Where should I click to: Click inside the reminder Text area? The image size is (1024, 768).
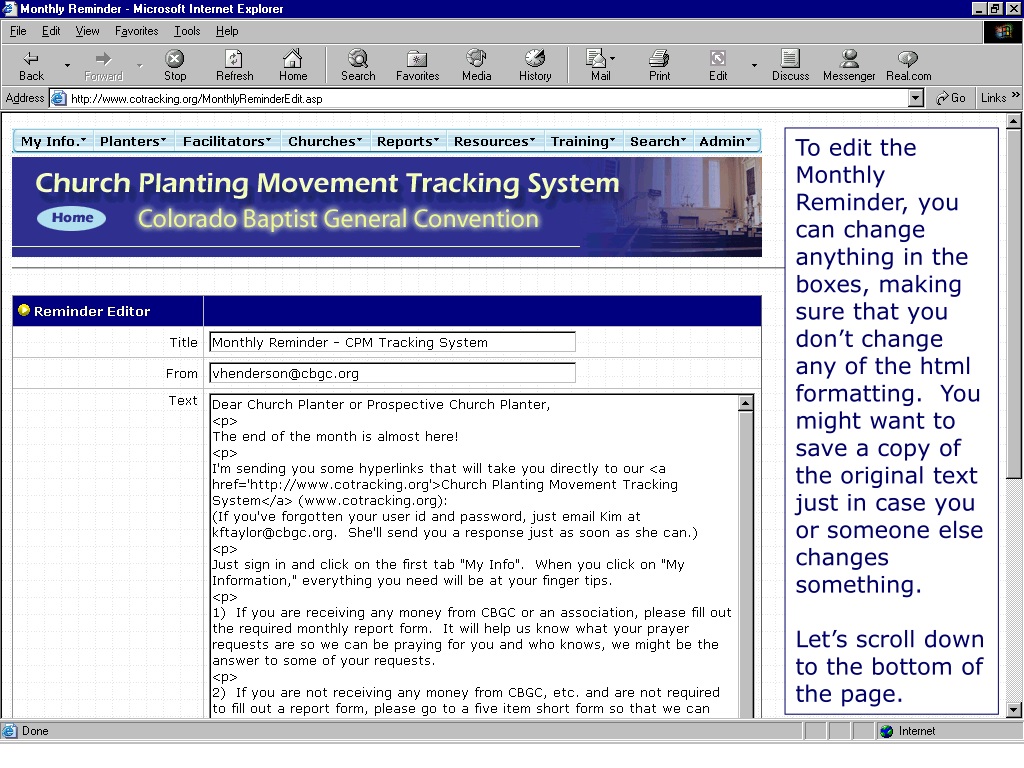pyautogui.click(x=474, y=555)
